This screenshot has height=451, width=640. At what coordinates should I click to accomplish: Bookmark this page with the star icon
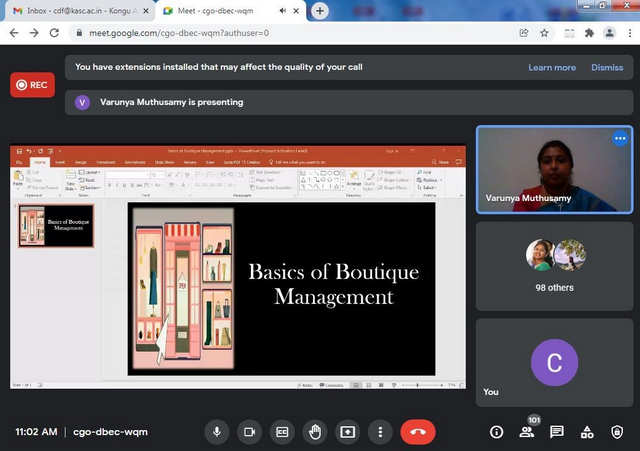click(545, 32)
